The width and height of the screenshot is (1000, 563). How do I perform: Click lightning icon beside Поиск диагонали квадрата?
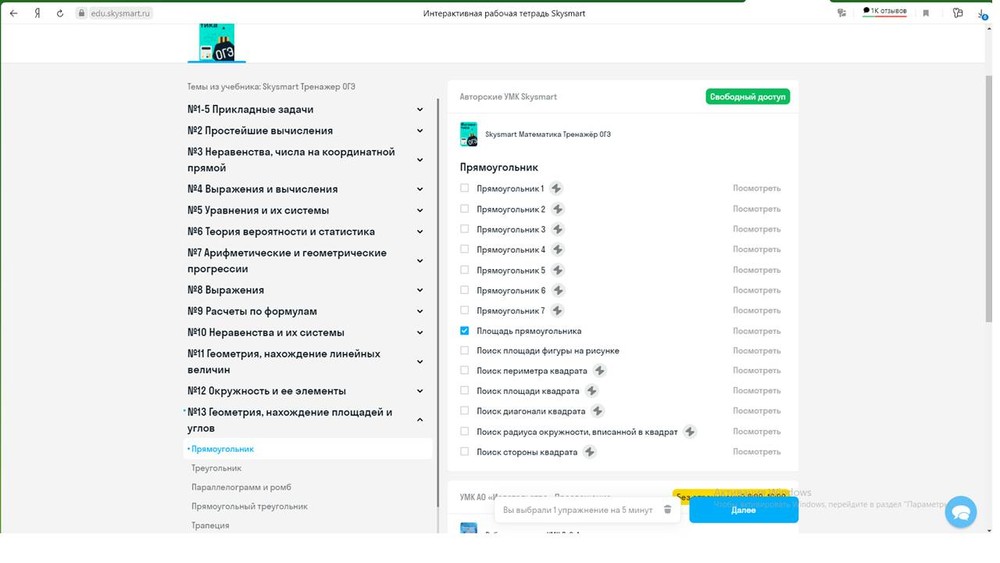tap(598, 411)
